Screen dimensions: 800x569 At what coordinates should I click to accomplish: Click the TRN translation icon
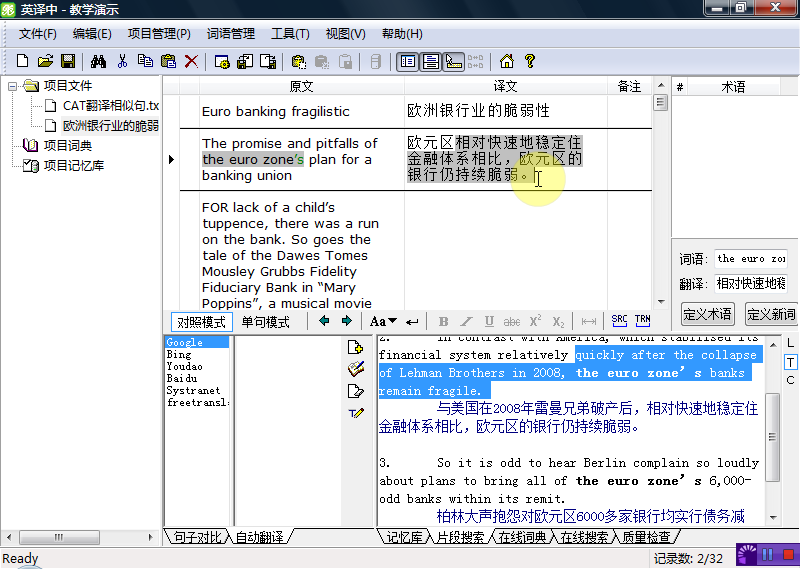point(642,321)
